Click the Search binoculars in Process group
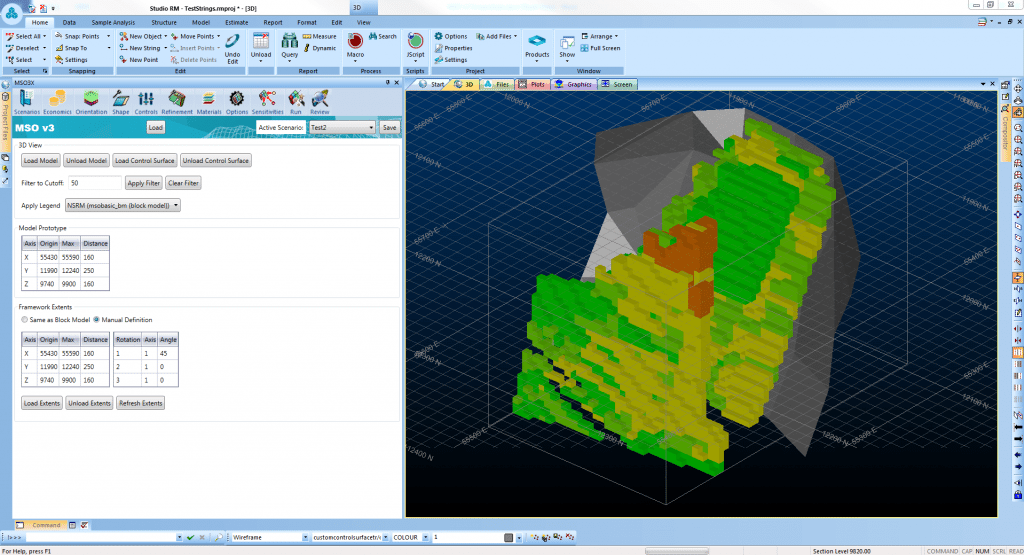This screenshot has width=1024, height=555. [x=383, y=37]
